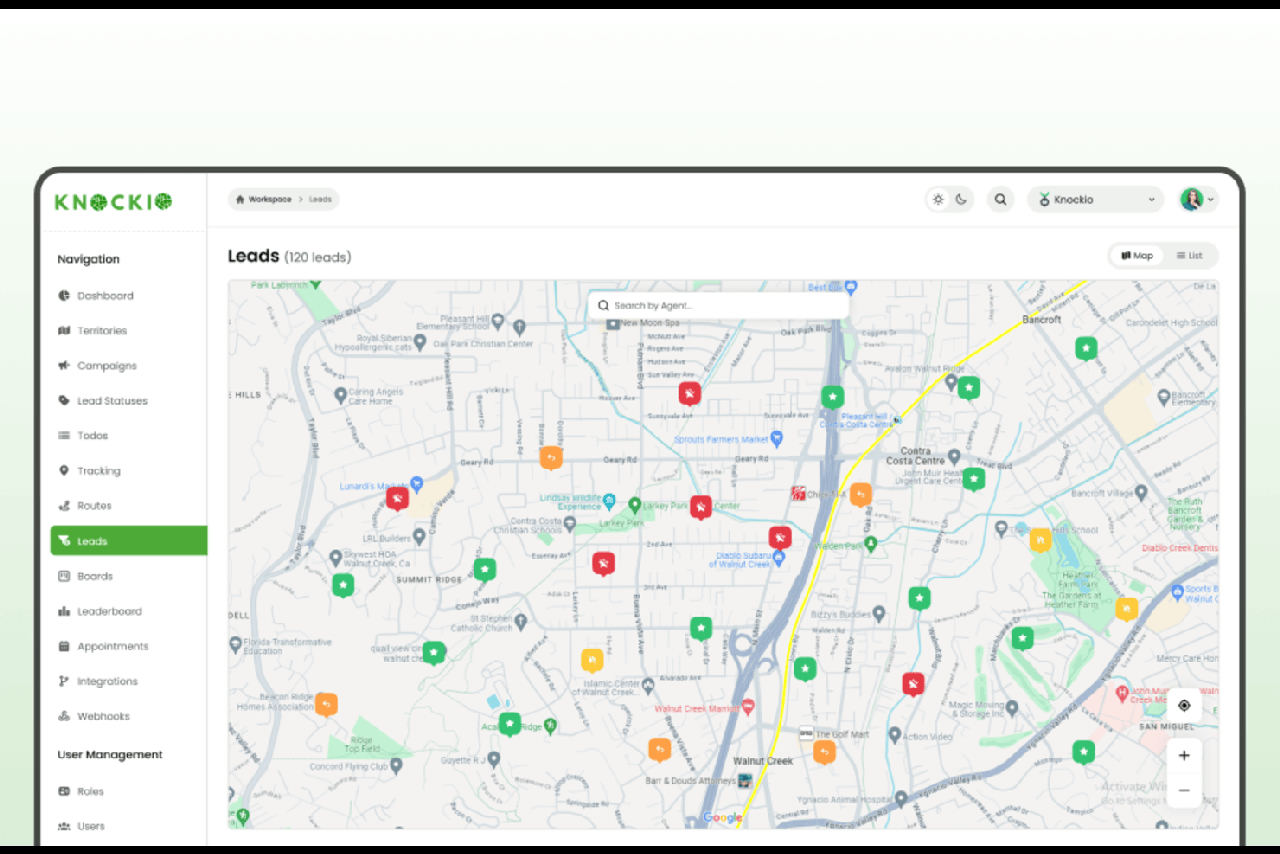Go to Integrations page
Viewport: 1280px width, 854px height.
pos(107,681)
